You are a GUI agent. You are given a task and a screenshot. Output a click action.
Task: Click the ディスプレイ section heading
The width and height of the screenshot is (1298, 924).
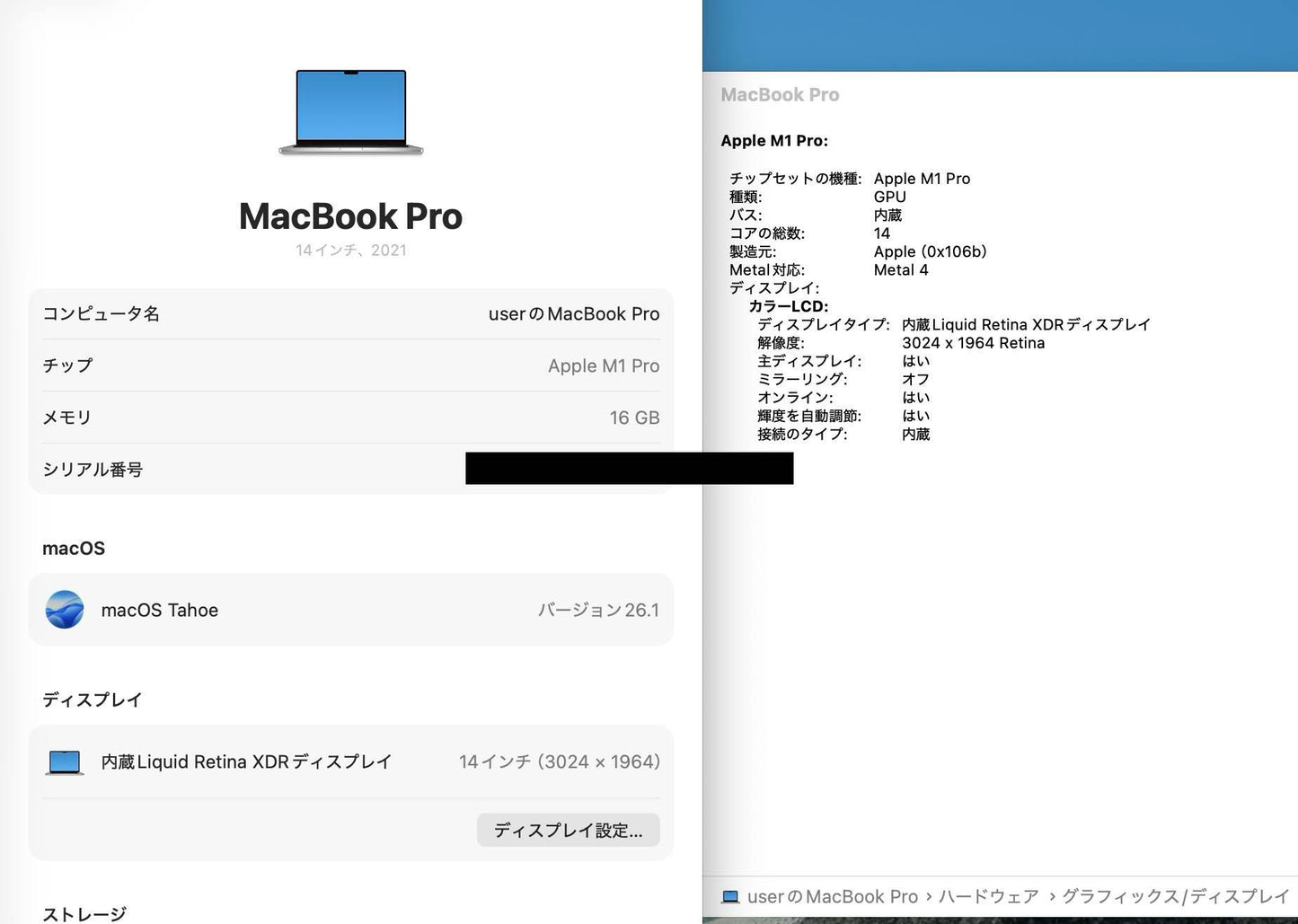point(92,700)
